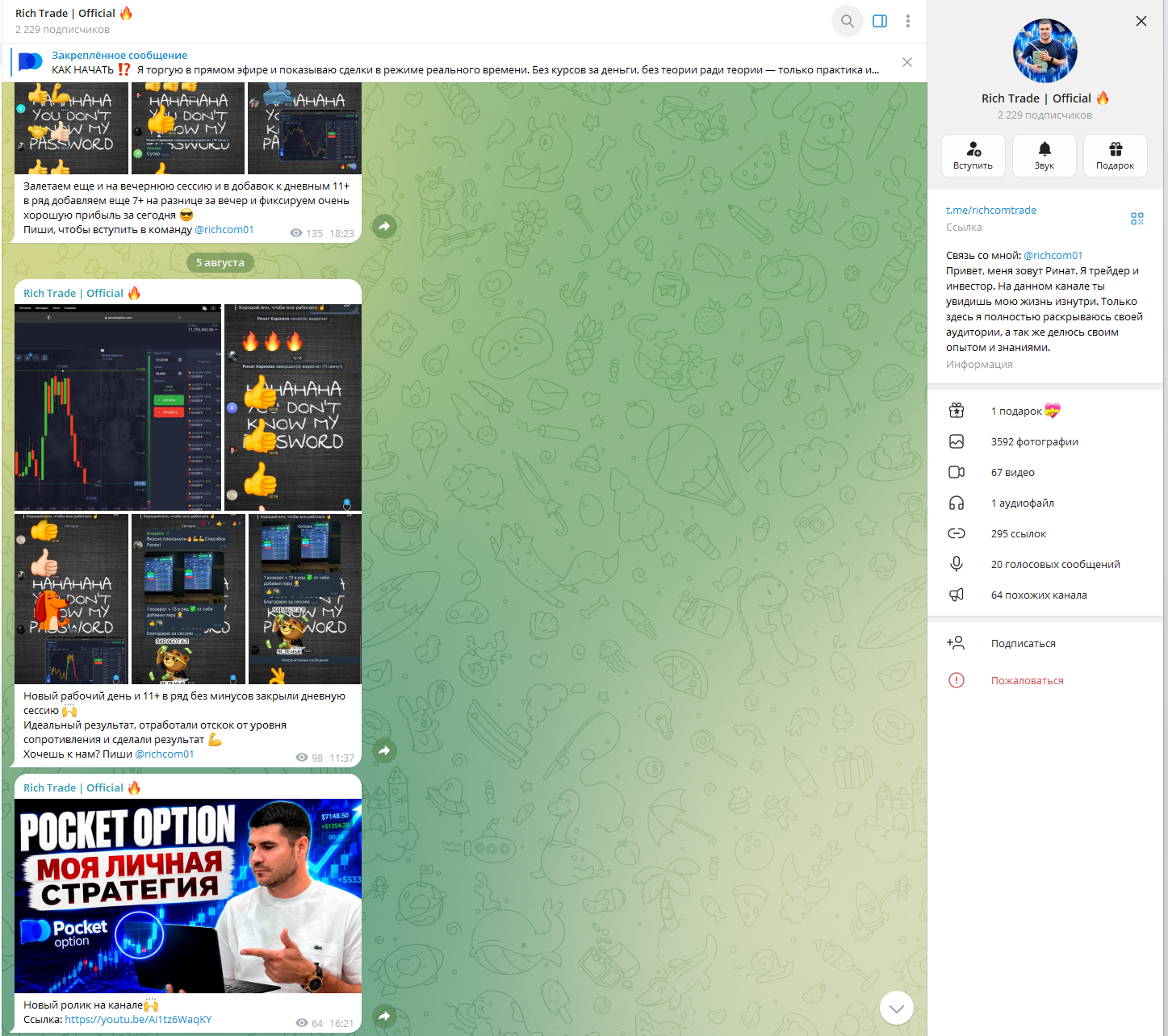Click the link icon beside 295 ссылок
The height and width of the screenshot is (1036, 1168).
tap(957, 533)
